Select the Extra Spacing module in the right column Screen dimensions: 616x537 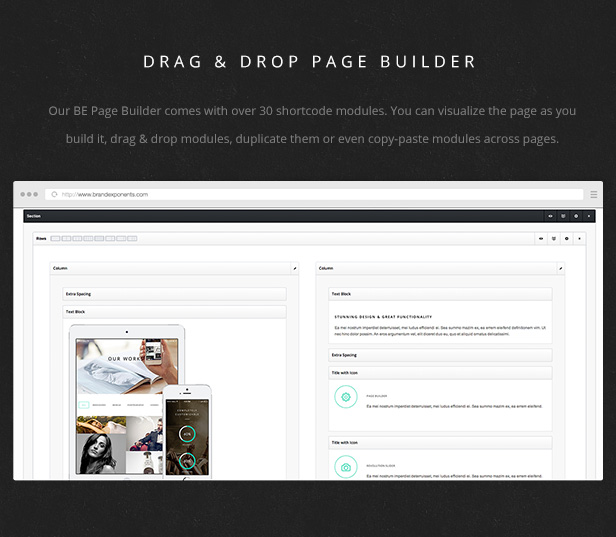pos(440,355)
